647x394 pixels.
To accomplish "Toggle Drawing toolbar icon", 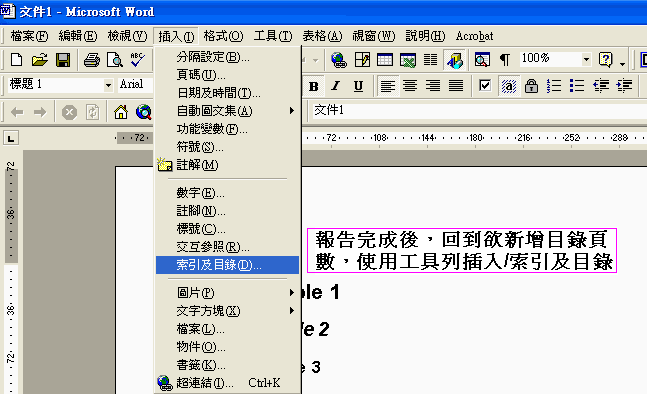I will click(x=455, y=60).
